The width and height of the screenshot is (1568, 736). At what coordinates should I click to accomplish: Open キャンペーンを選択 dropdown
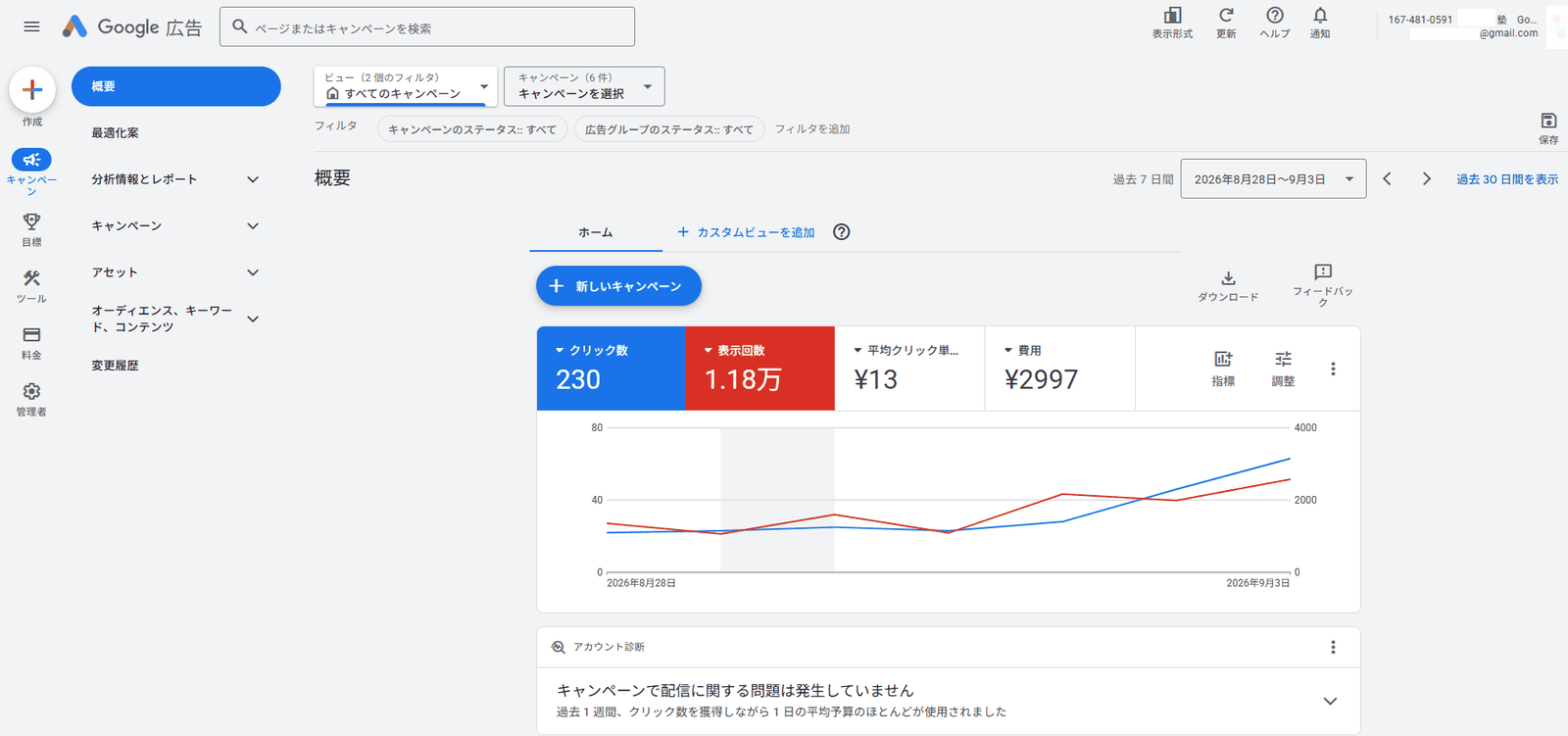[x=584, y=86]
